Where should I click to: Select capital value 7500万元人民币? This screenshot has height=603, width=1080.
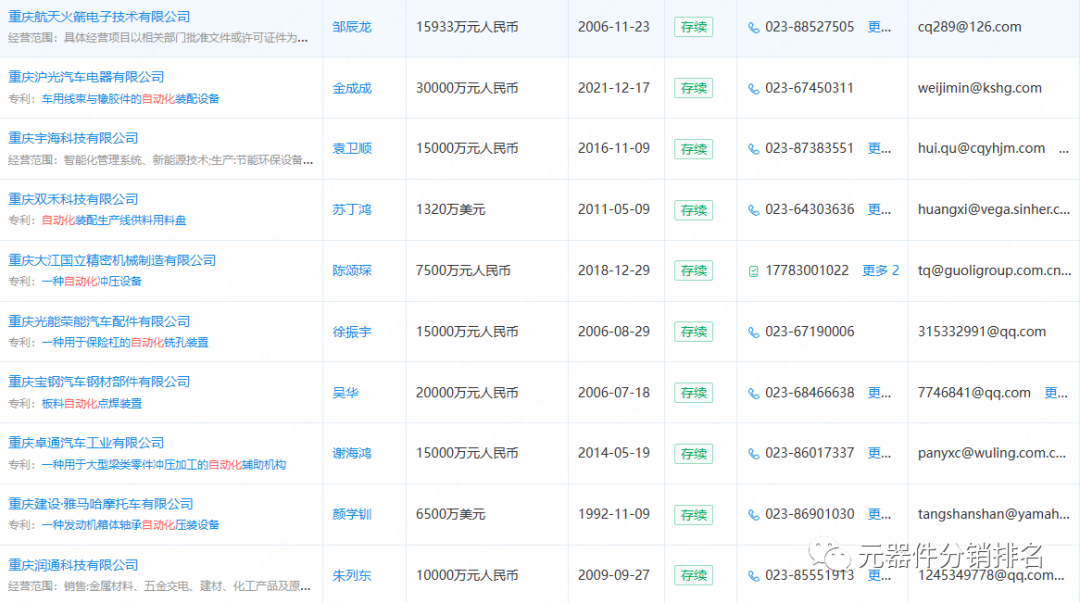click(x=463, y=270)
